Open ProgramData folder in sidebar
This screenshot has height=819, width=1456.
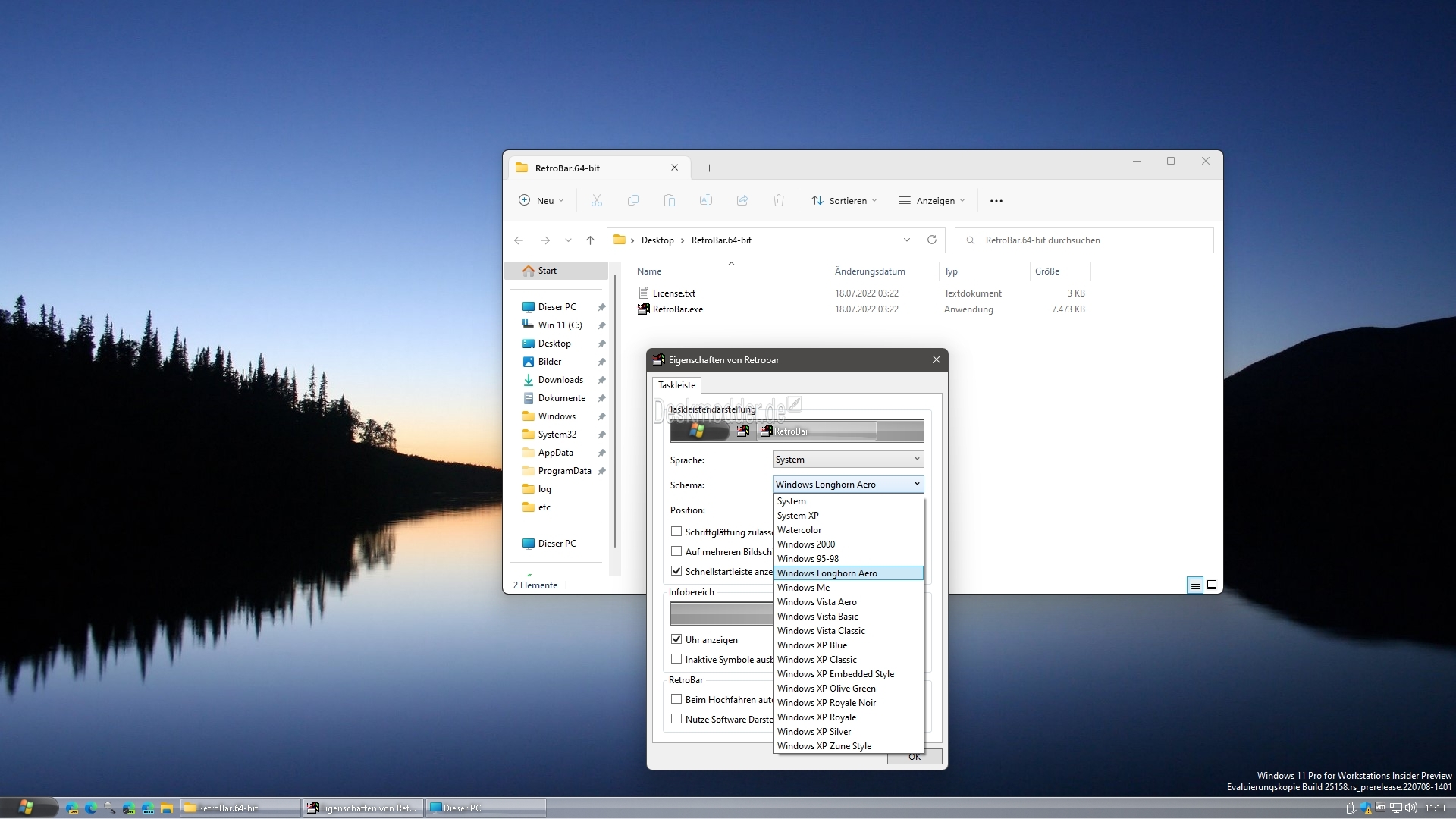(564, 471)
